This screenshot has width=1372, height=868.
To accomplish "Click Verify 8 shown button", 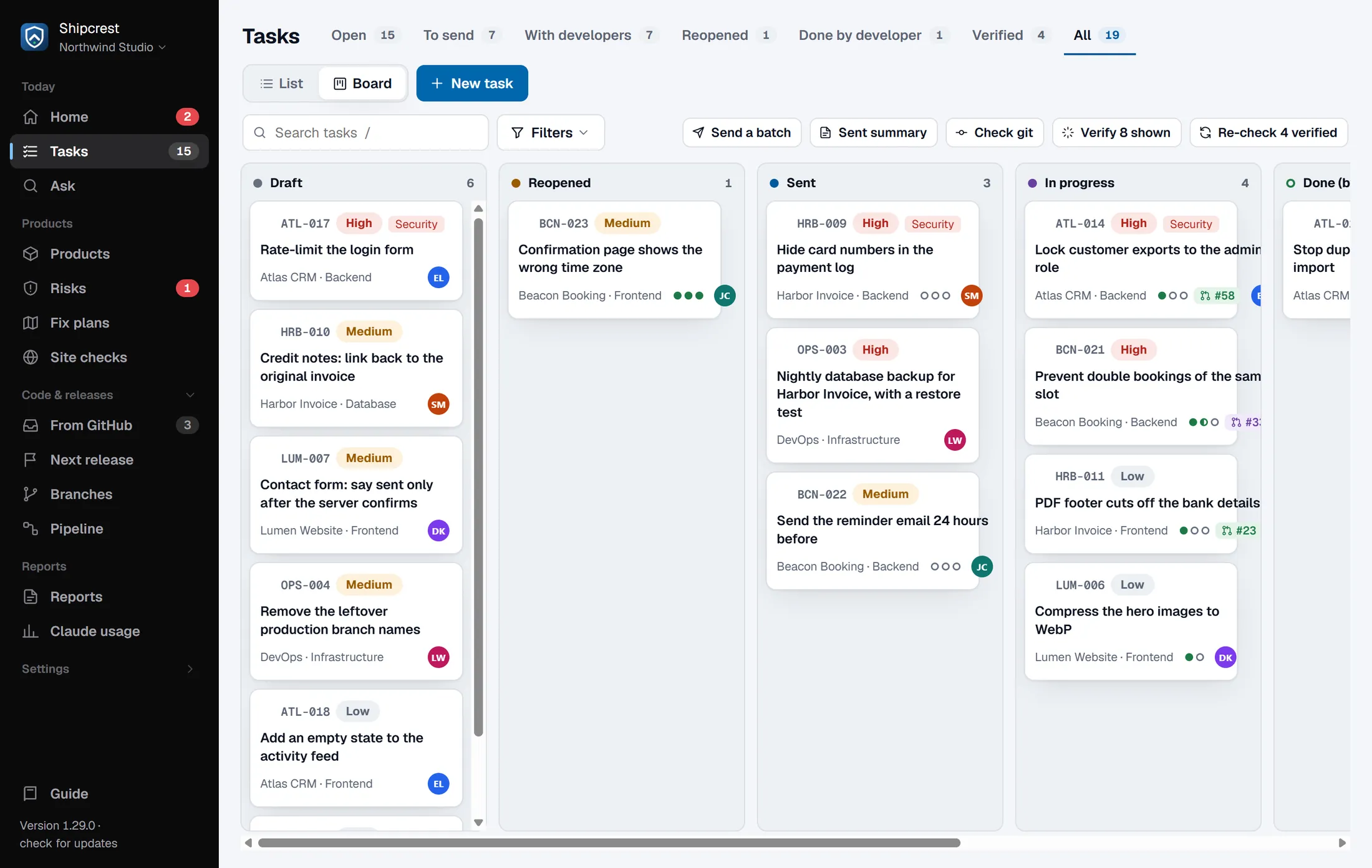I will [1117, 132].
